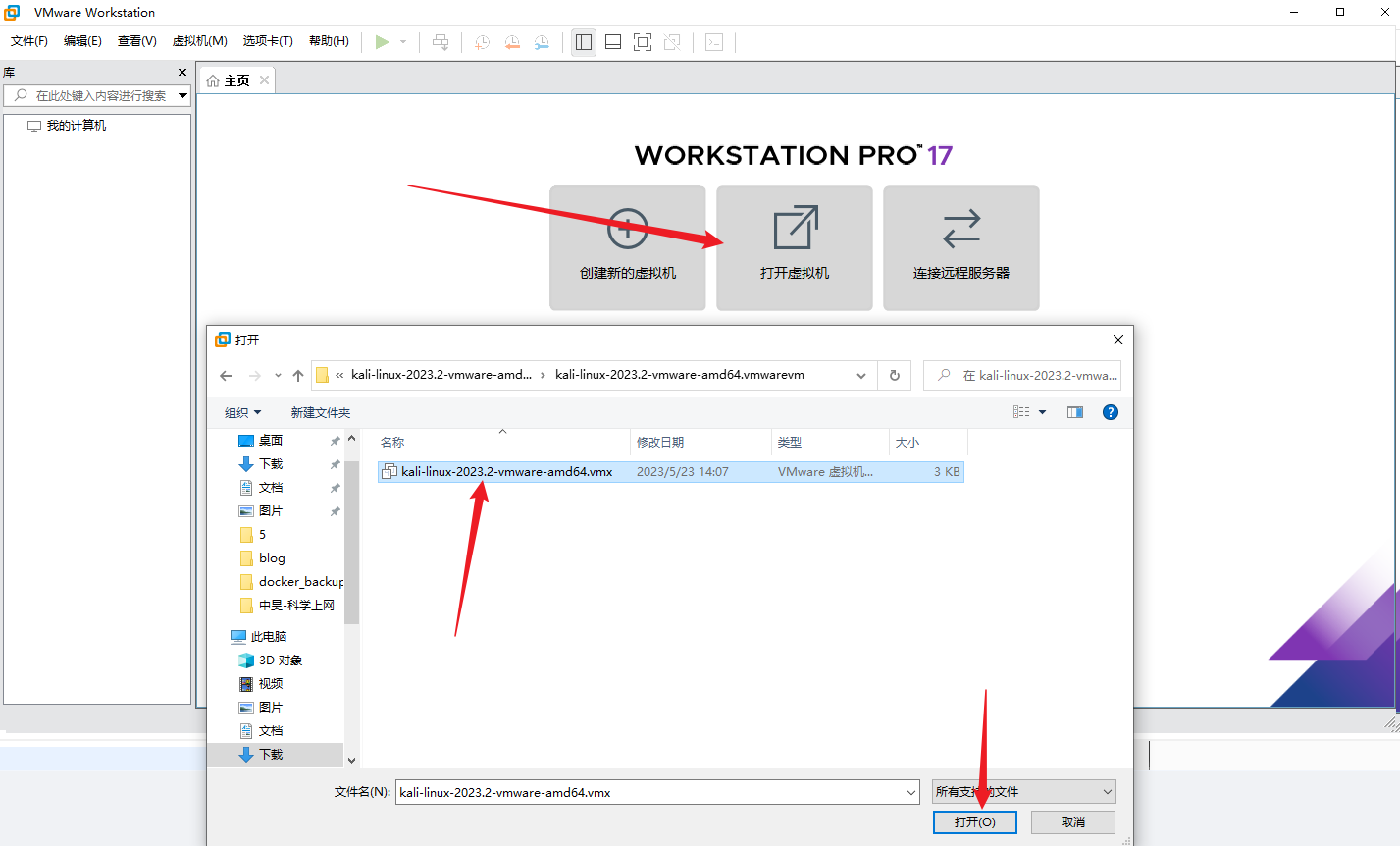Toggle the preview pane icon
1400x846 pixels.
click(1075, 412)
